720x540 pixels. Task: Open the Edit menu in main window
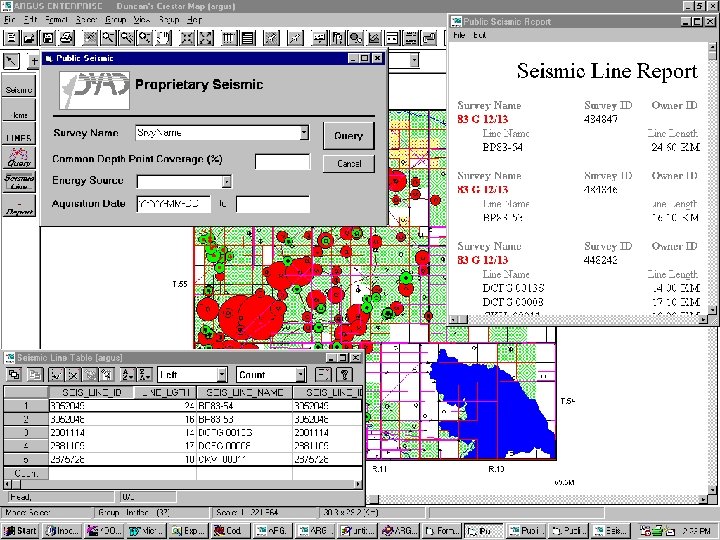pyautogui.click(x=30, y=20)
